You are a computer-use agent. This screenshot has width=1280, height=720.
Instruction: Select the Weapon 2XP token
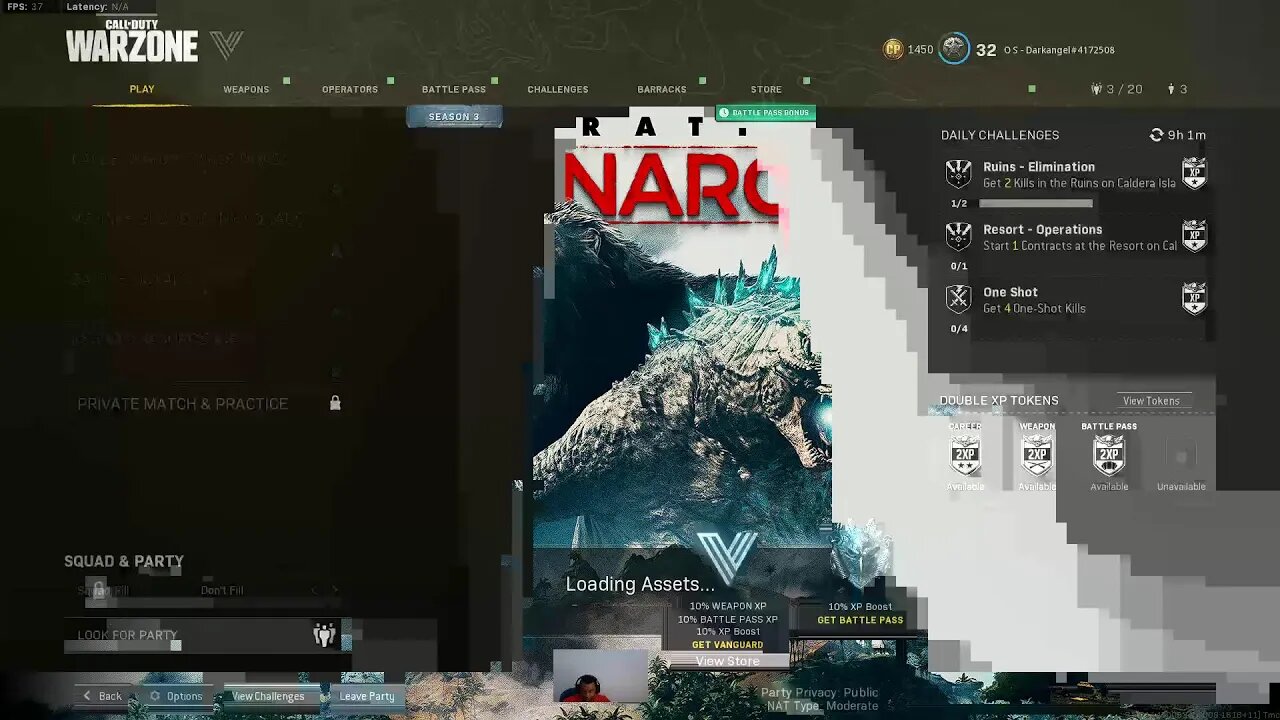click(x=1037, y=455)
